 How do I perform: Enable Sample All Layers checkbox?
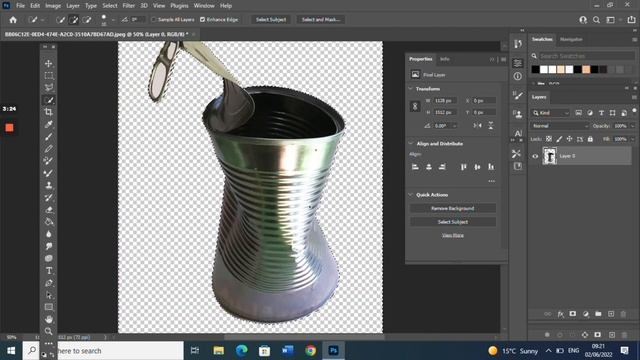tap(154, 20)
